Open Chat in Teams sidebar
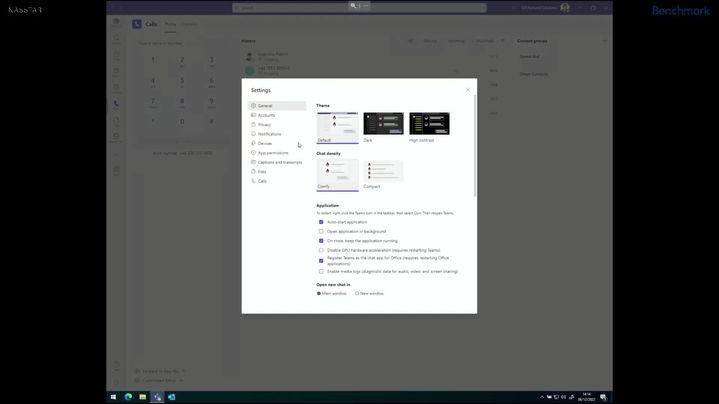The image size is (719, 404). point(116,55)
